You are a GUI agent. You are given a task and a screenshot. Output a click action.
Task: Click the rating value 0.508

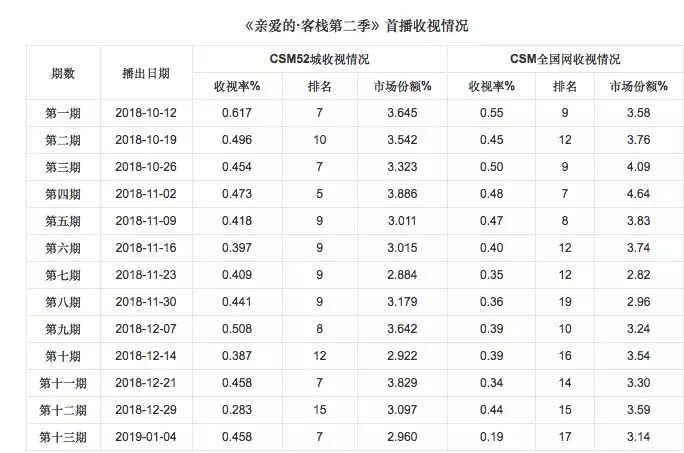click(237, 329)
